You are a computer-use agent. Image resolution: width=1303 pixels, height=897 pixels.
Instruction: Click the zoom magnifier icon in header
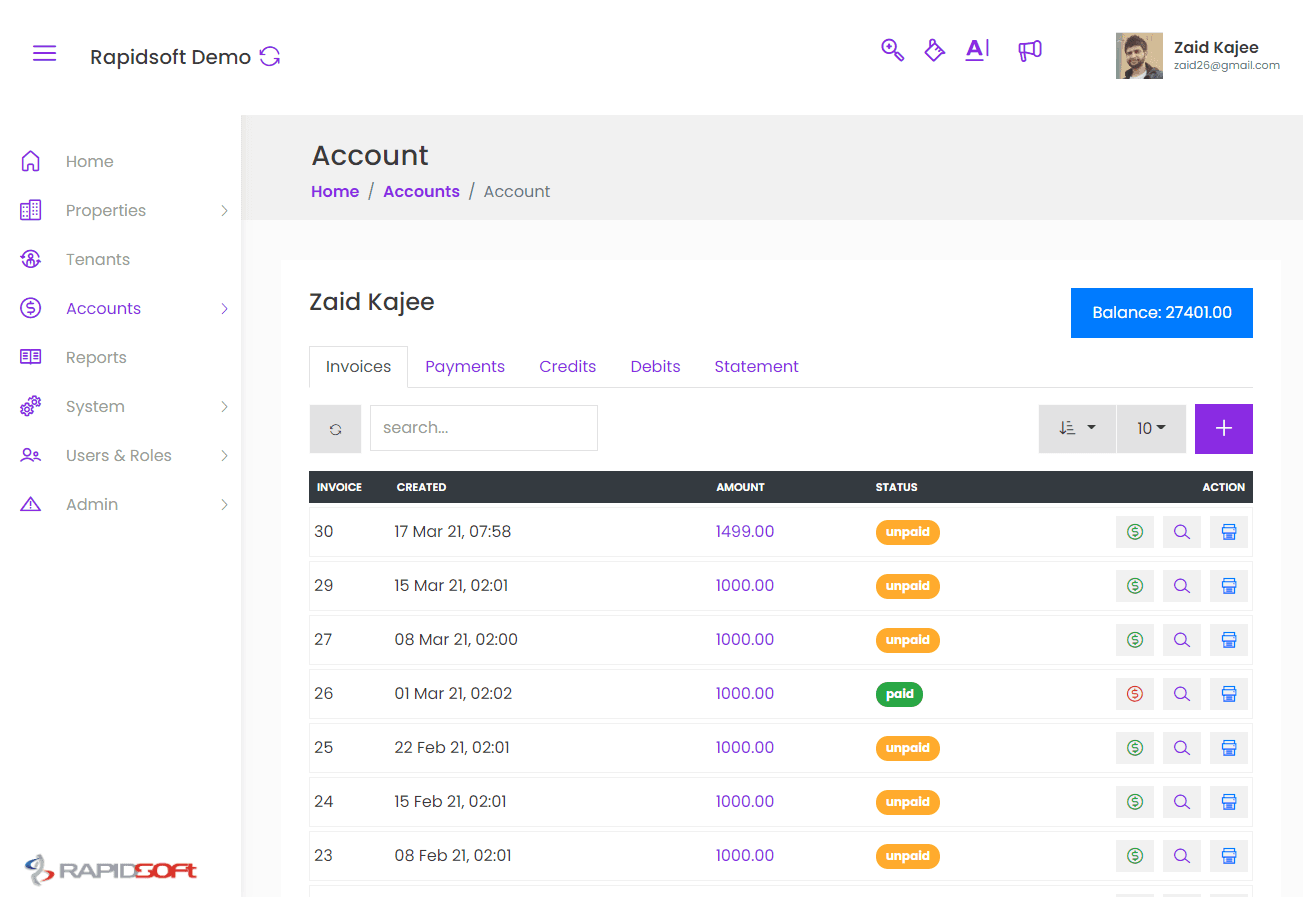pyautogui.click(x=892, y=50)
